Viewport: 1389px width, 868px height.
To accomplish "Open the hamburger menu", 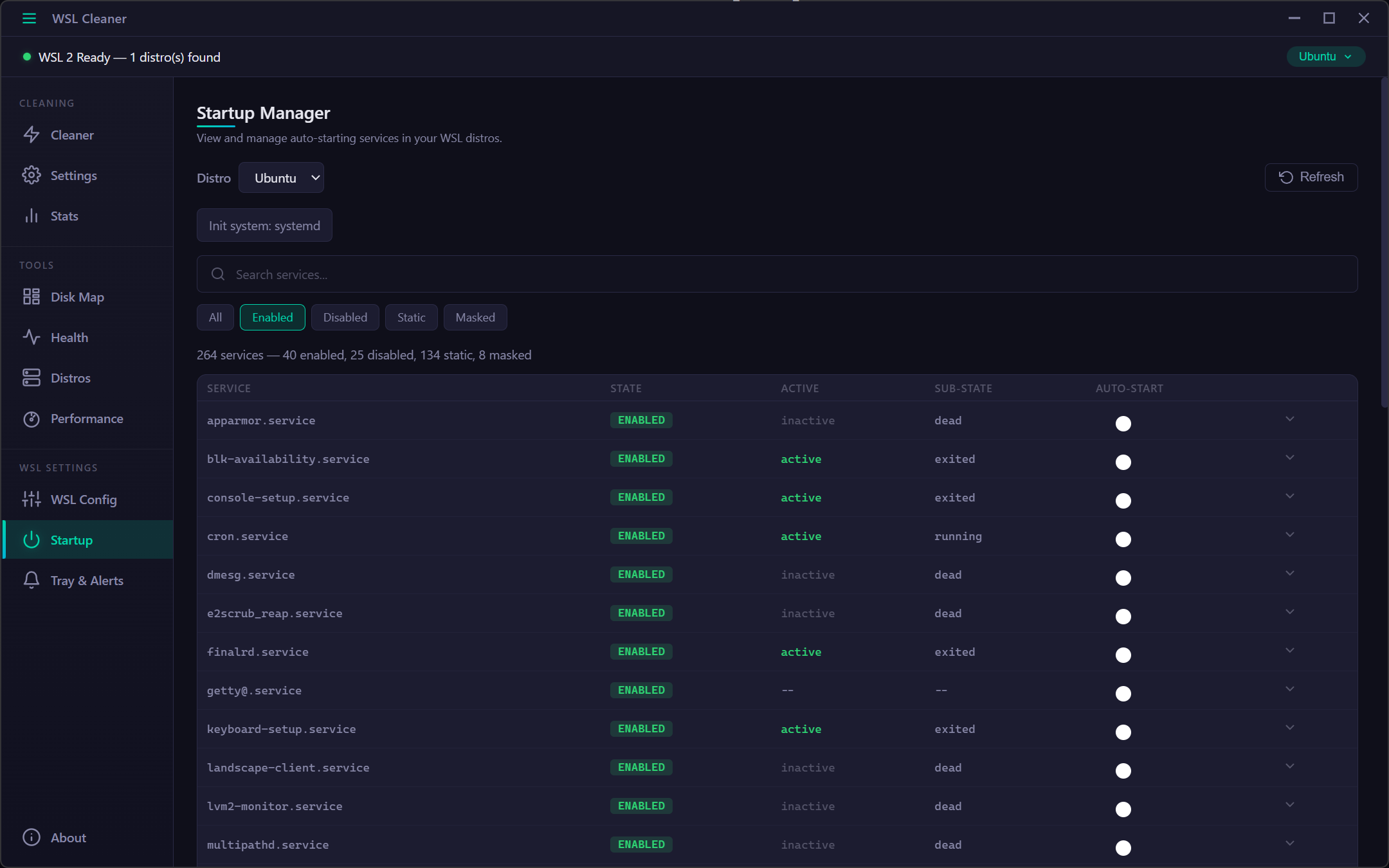I will point(30,19).
